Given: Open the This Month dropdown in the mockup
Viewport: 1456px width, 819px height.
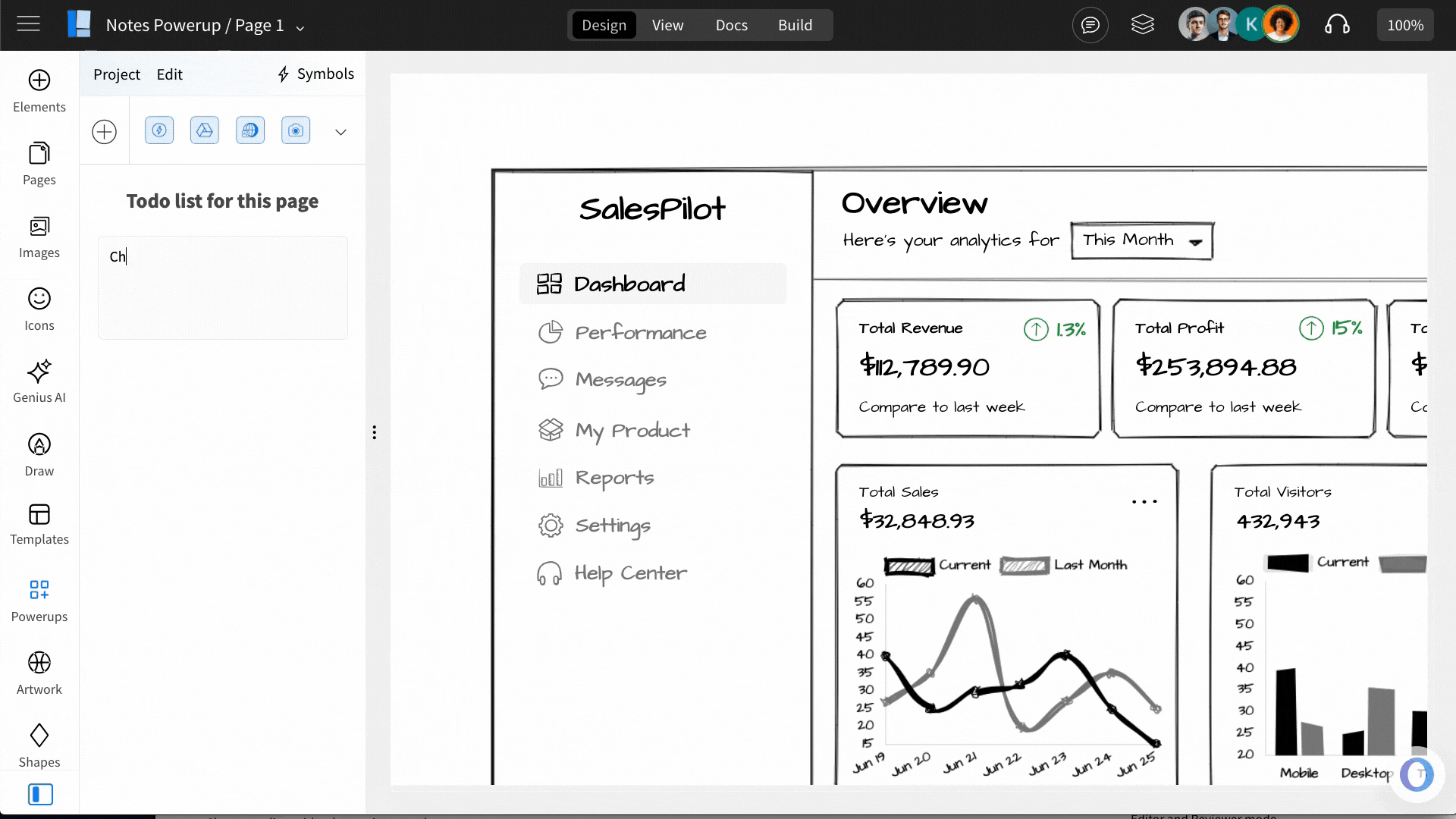Looking at the screenshot, I should [1141, 240].
